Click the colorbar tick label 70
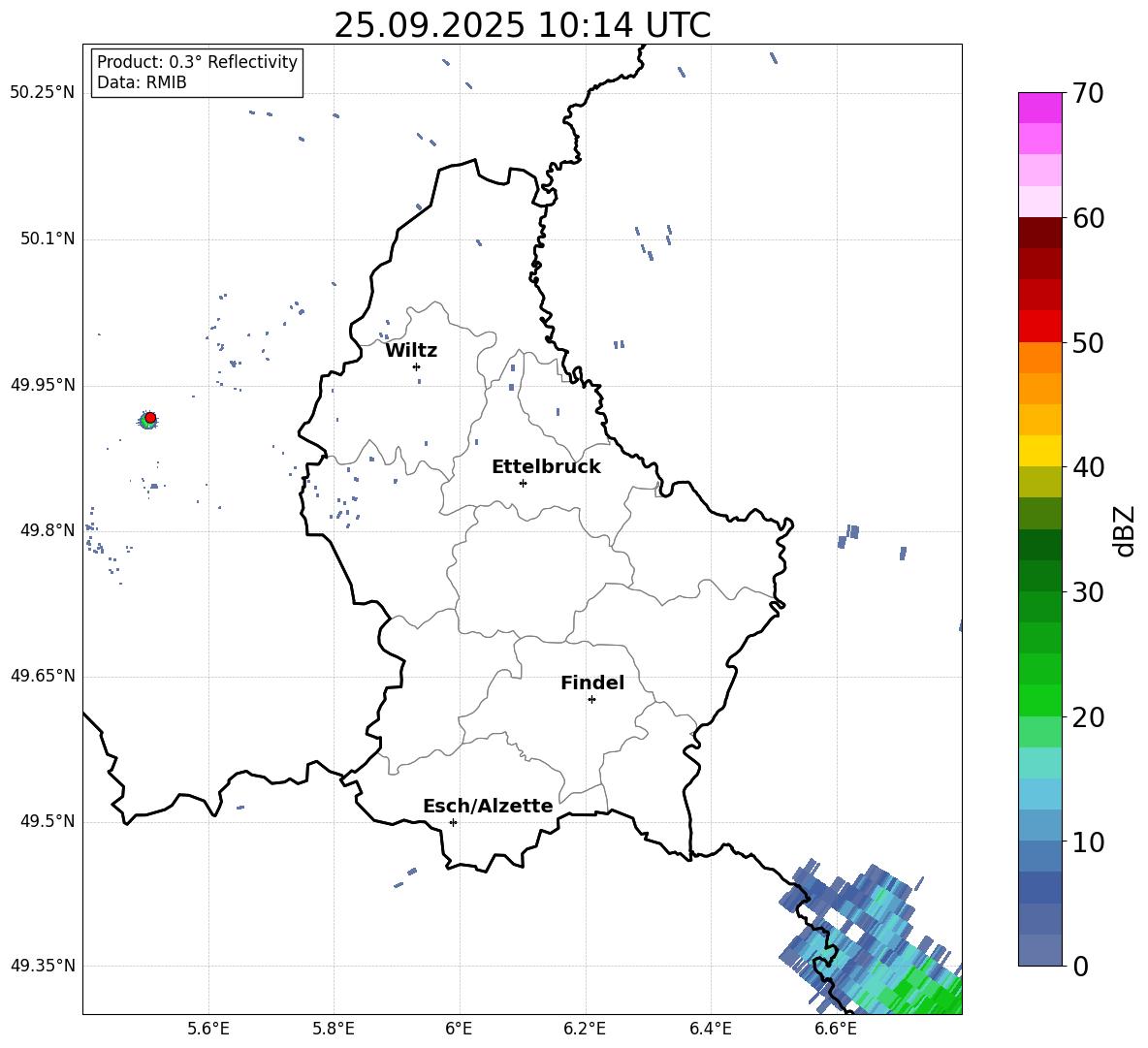This screenshot has width=1148, height=1048. pyautogui.click(x=1088, y=93)
